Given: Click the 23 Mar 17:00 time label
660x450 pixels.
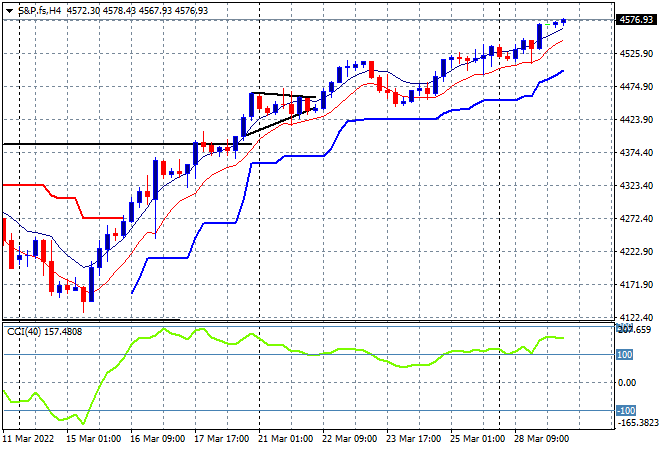Looking at the screenshot, I should coord(413,439).
